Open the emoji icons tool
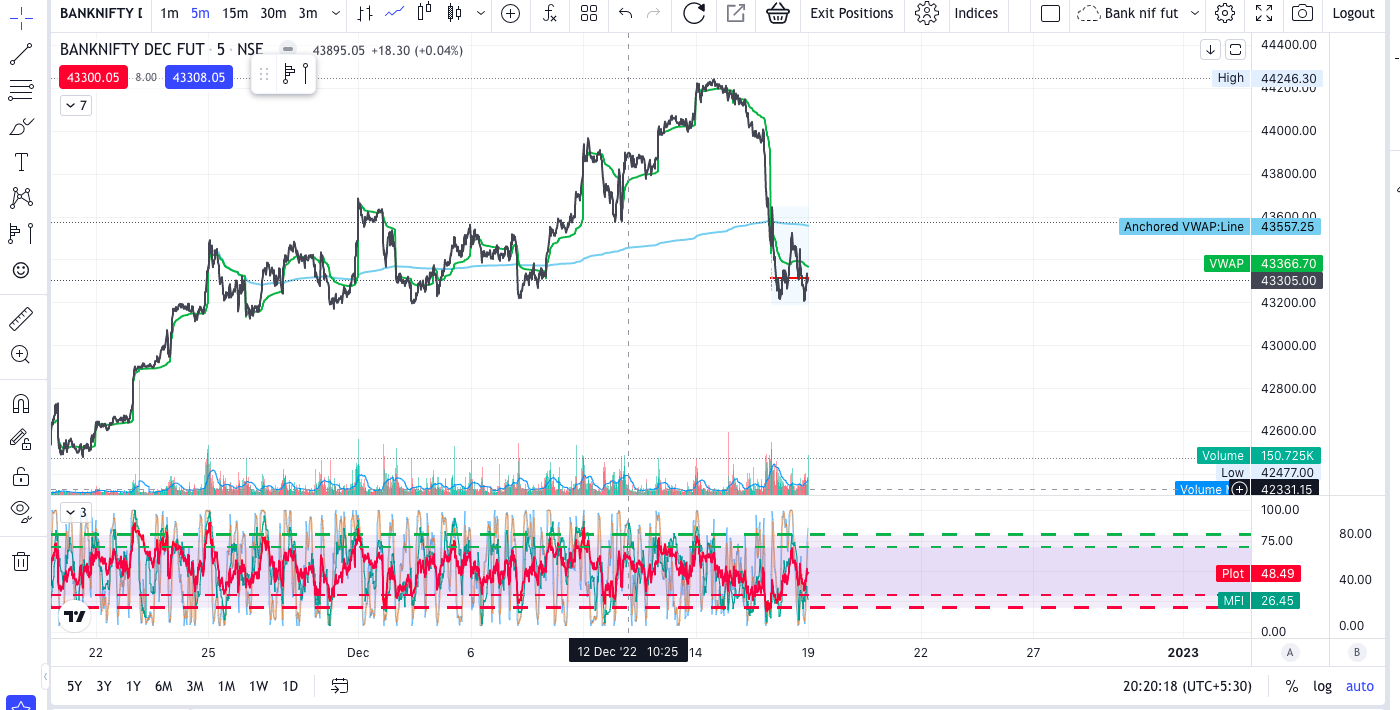The width and height of the screenshot is (1400, 710). pyautogui.click(x=21, y=270)
